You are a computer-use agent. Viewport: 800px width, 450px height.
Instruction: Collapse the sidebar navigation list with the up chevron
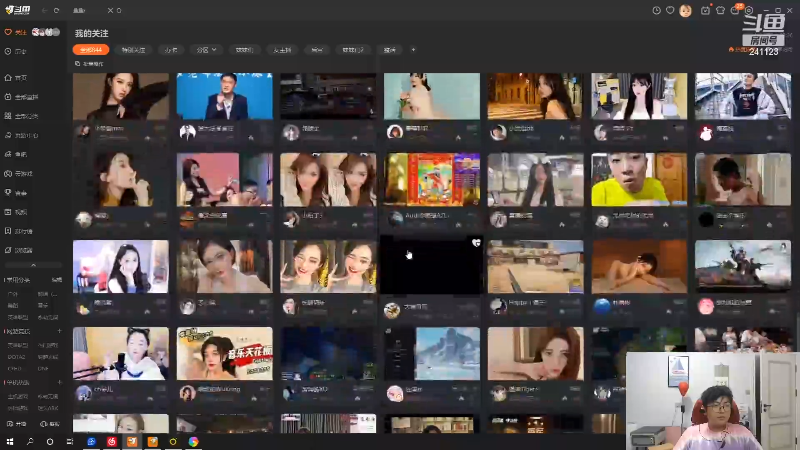tap(33, 265)
